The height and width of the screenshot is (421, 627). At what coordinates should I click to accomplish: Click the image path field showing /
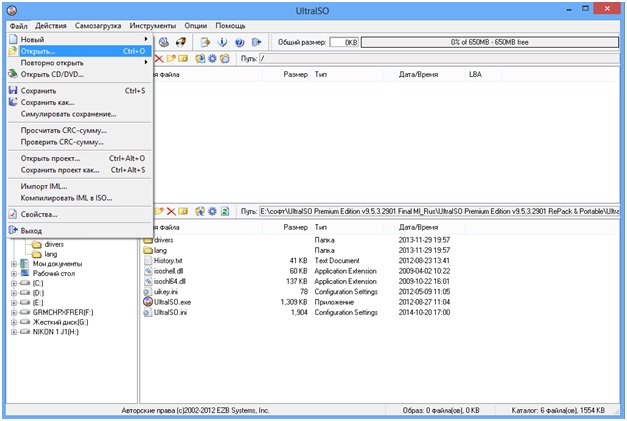439,59
